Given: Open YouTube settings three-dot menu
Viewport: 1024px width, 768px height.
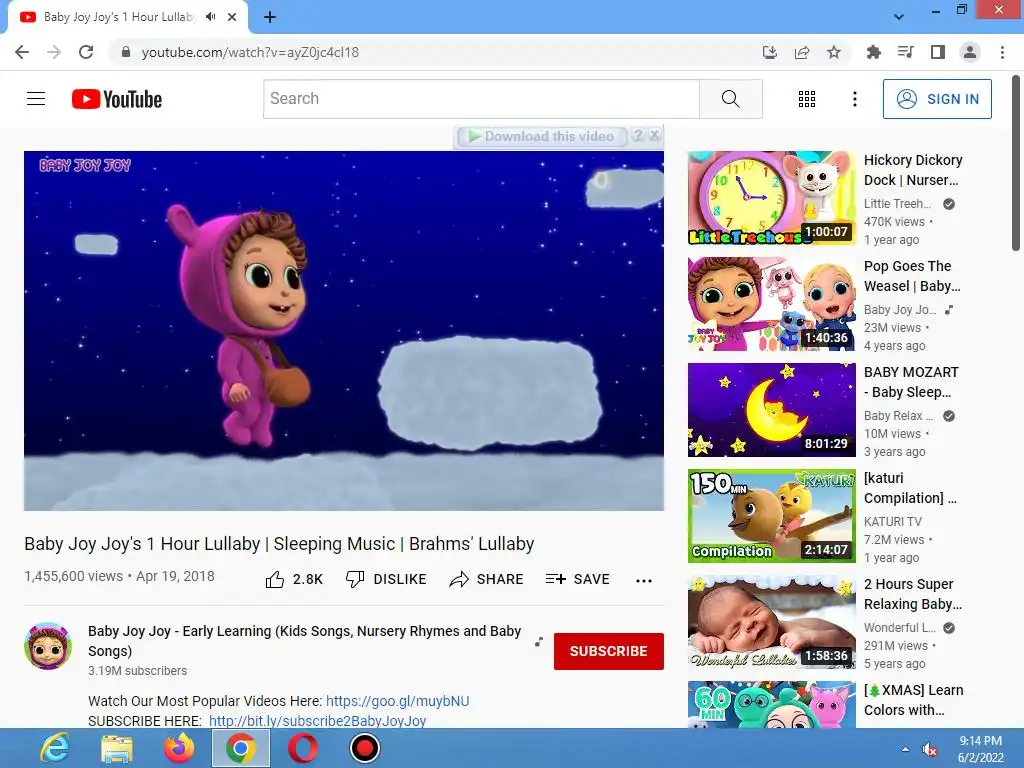Looking at the screenshot, I should [854, 99].
